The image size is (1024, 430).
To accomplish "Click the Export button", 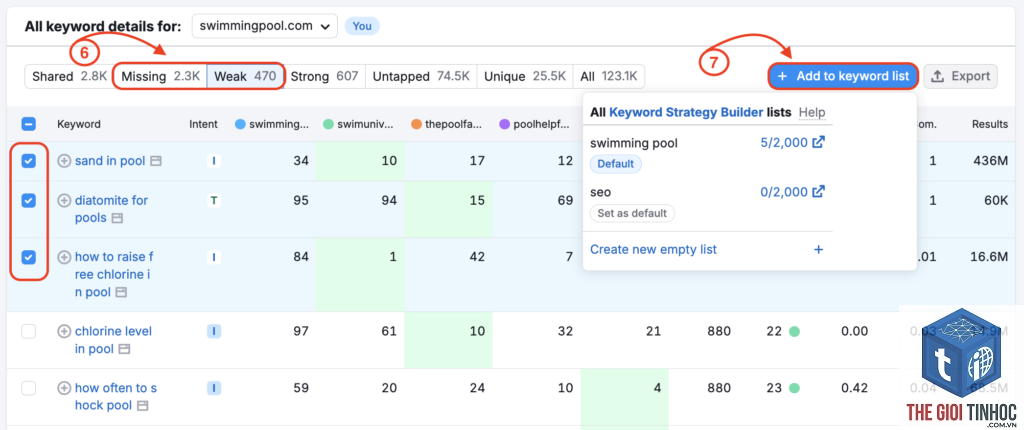I will [x=960, y=76].
